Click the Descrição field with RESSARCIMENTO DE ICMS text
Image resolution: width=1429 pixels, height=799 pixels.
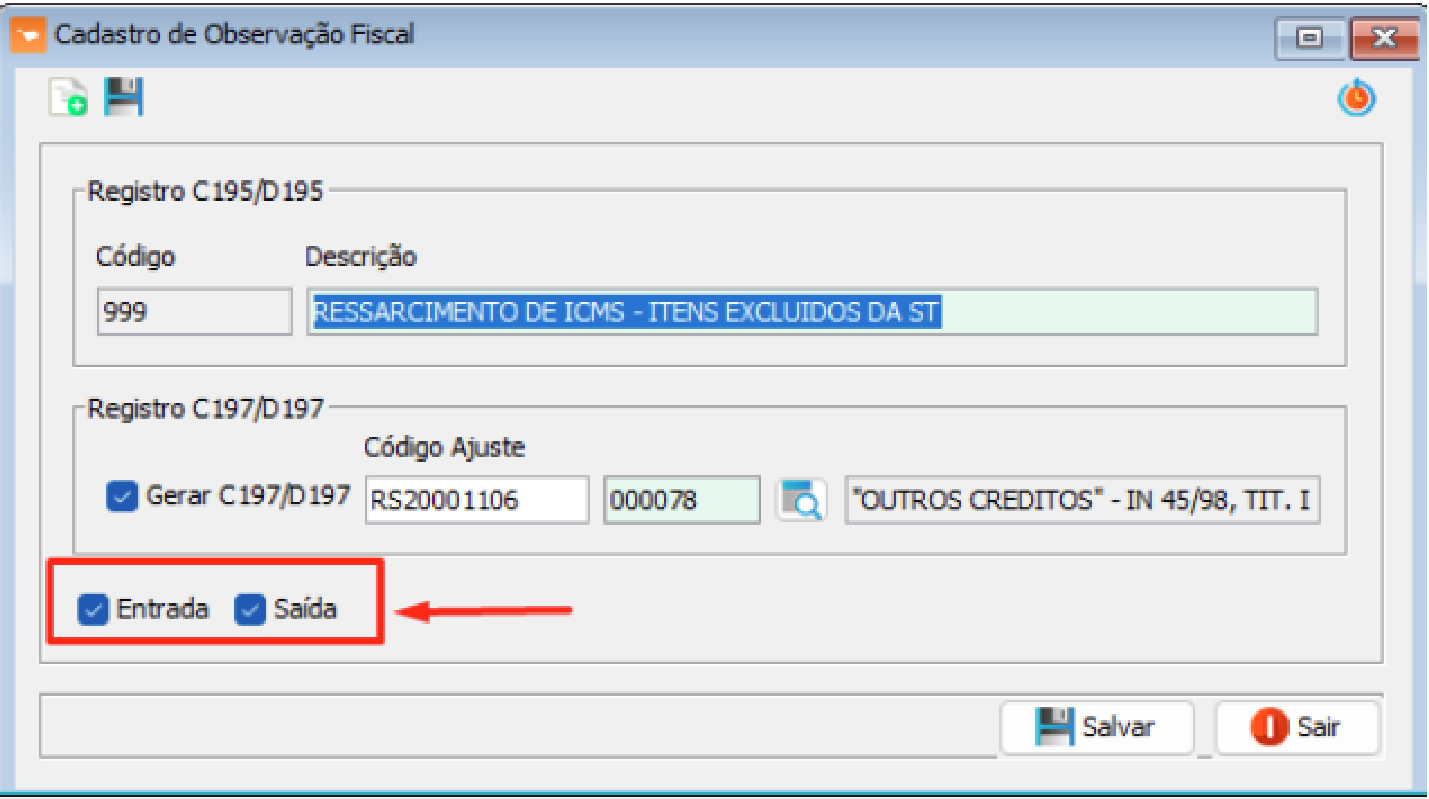point(811,312)
